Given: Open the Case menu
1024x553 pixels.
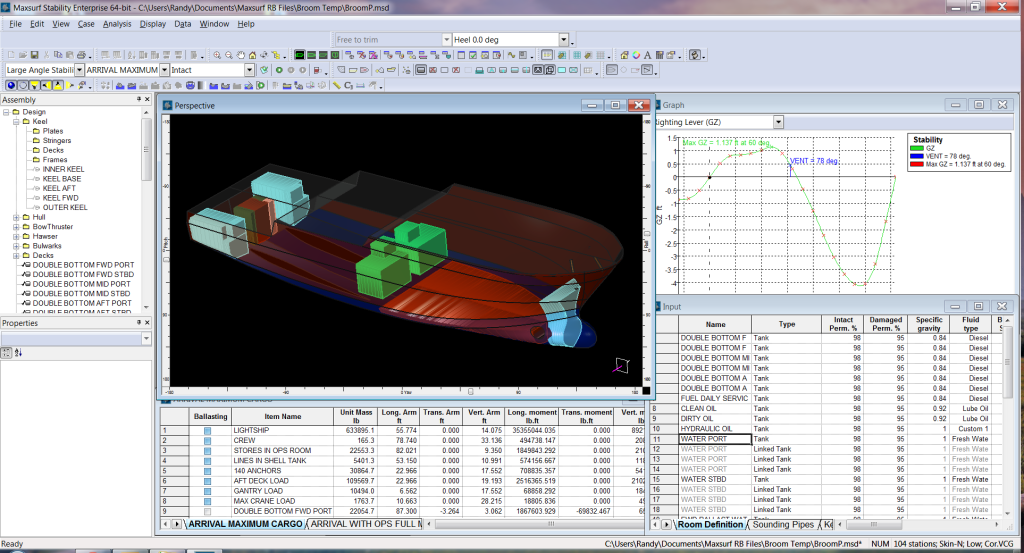Looking at the screenshot, I should click(86, 24).
